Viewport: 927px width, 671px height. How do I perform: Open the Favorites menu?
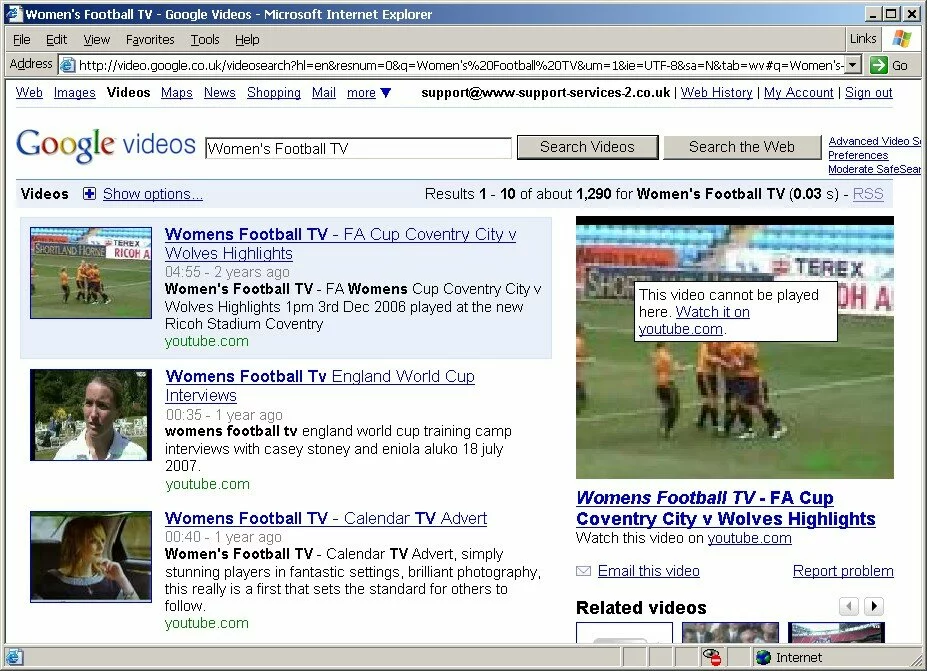point(150,40)
